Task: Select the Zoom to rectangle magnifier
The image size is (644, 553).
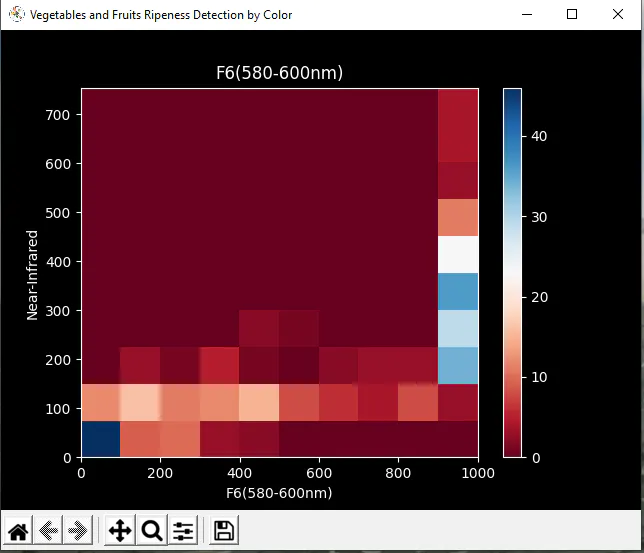Action: (x=152, y=530)
